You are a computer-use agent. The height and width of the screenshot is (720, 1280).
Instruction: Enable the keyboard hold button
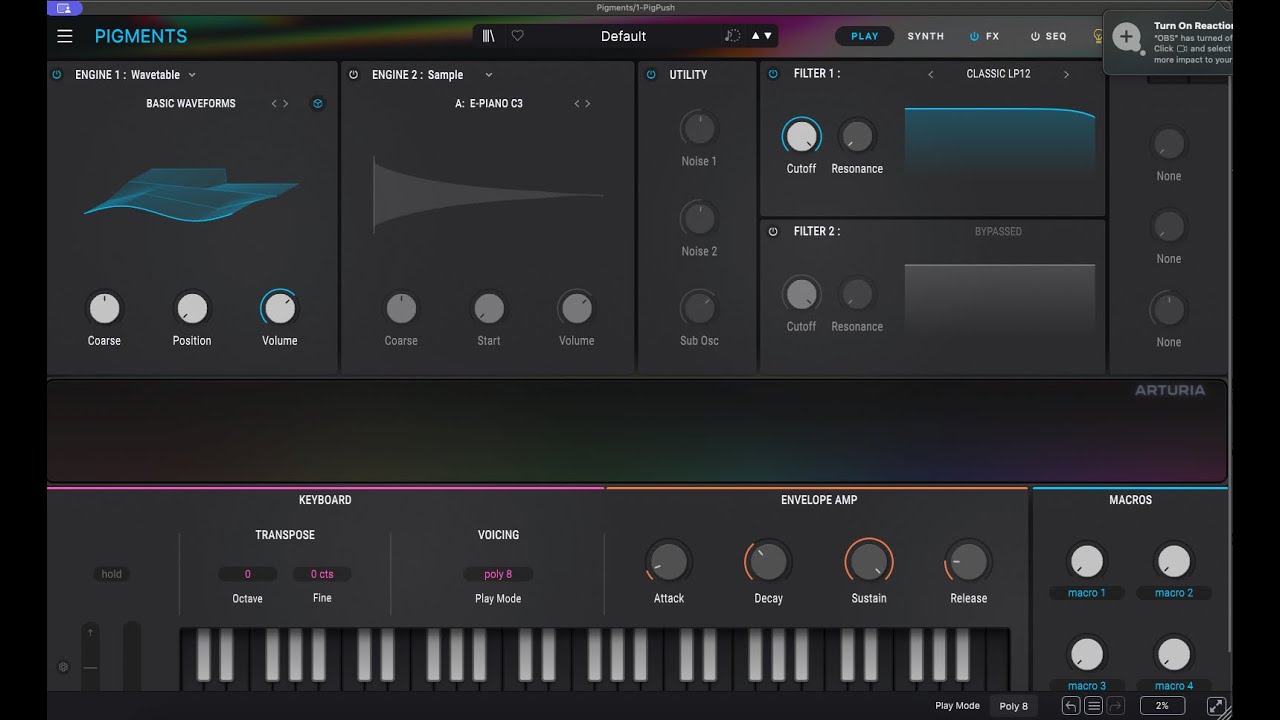coord(112,574)
